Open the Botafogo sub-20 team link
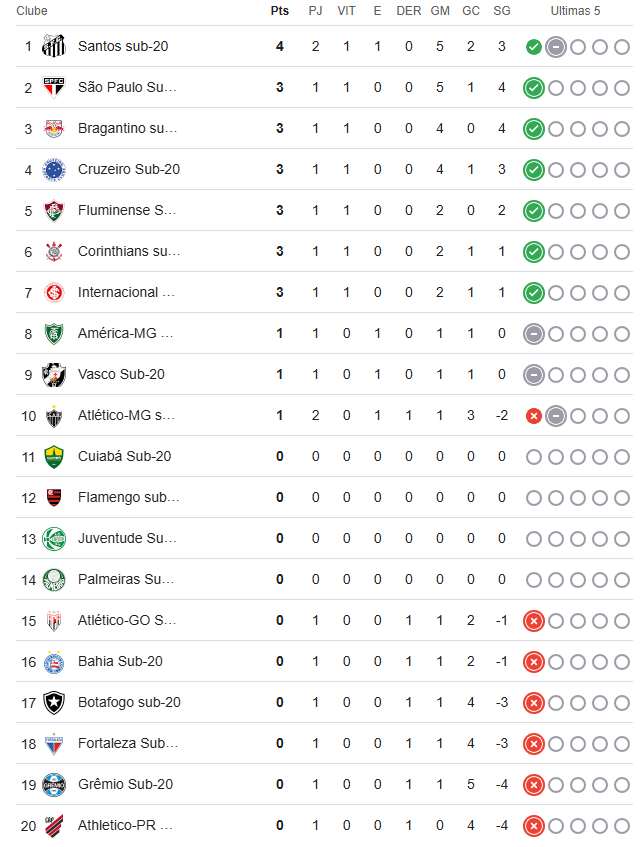643x847 pixels. [129, 702]
